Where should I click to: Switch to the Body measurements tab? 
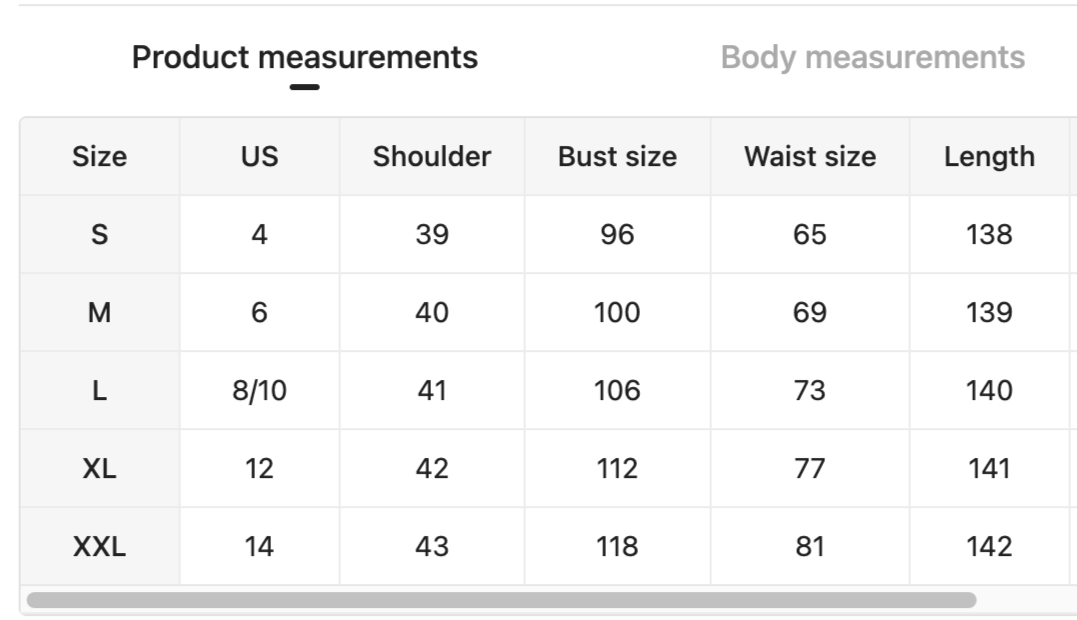point(872,58)
